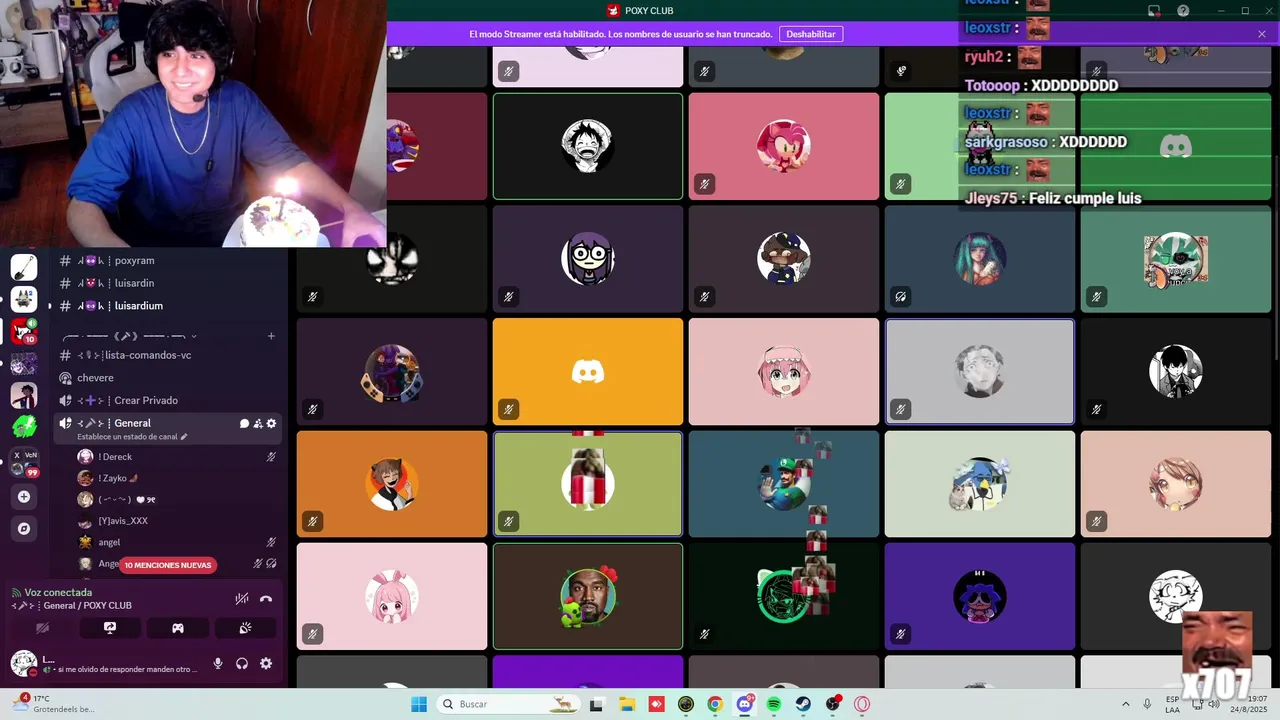The image size is (1280, 720).
Task: Edit channel status pencil icon
Action: [184, 437]
